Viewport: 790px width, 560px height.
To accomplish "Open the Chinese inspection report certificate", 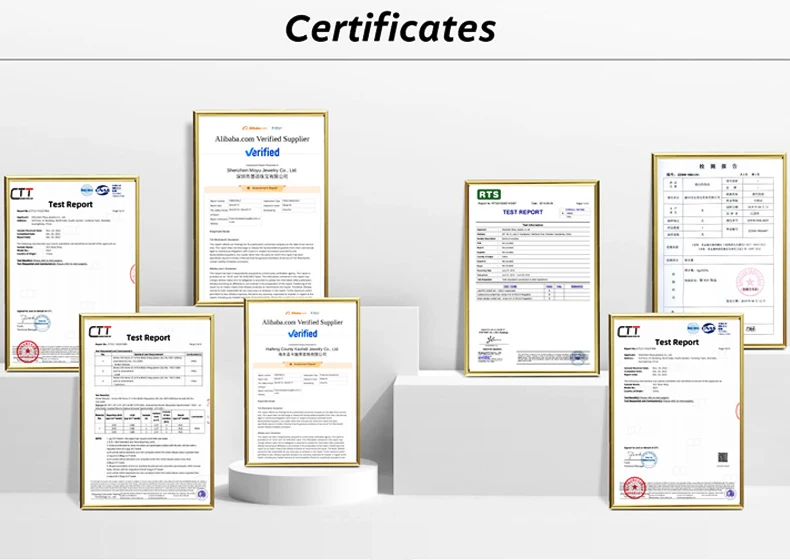I will tap(718, 248).
